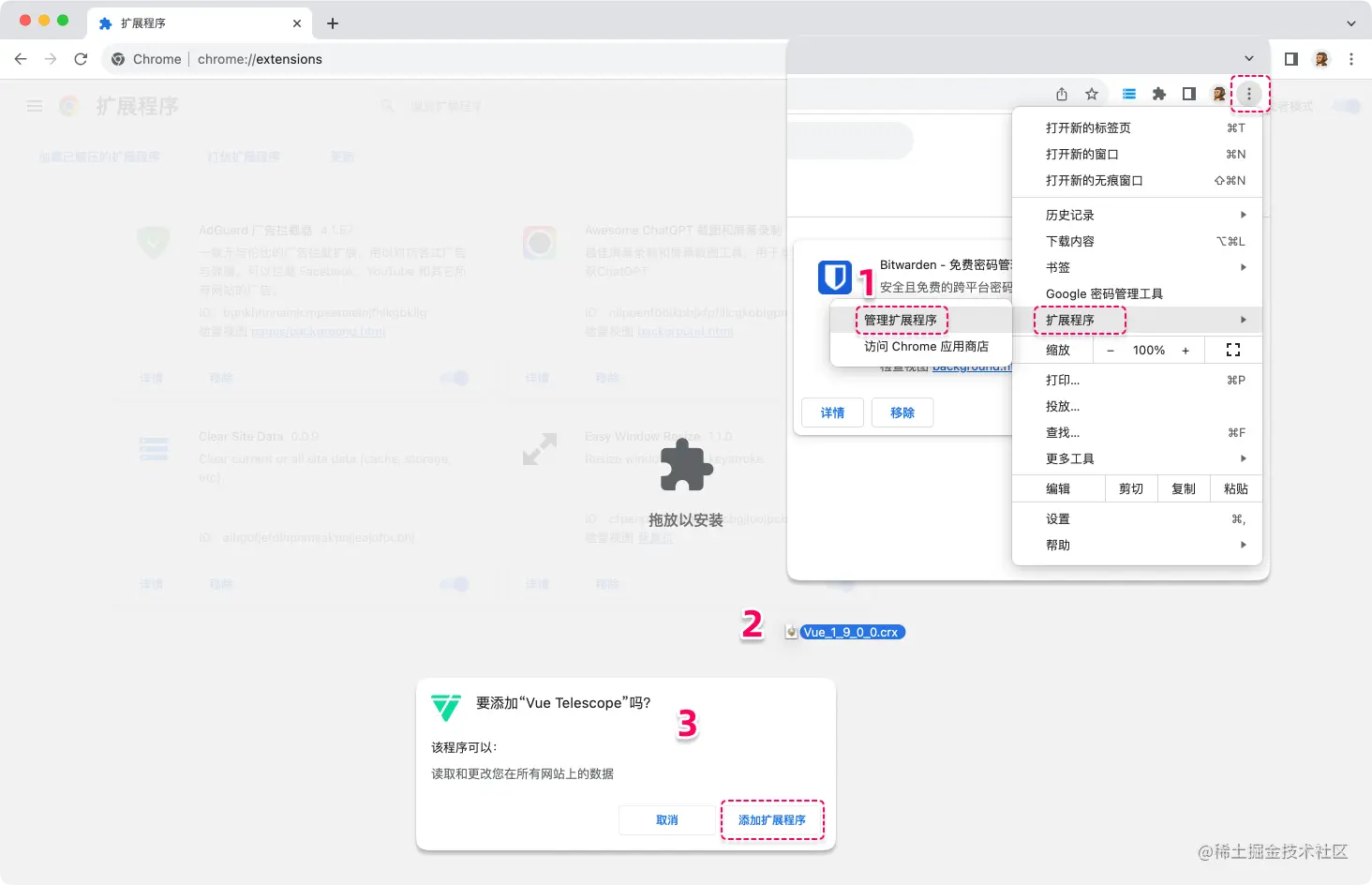
Task: Select 下载内容 in the Chrome menu
Action: coord(1138,241)
